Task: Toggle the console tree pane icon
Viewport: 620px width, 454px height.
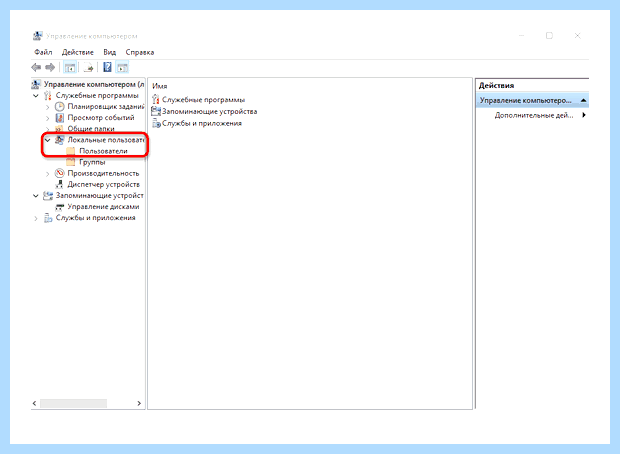Action: point(70,68)
